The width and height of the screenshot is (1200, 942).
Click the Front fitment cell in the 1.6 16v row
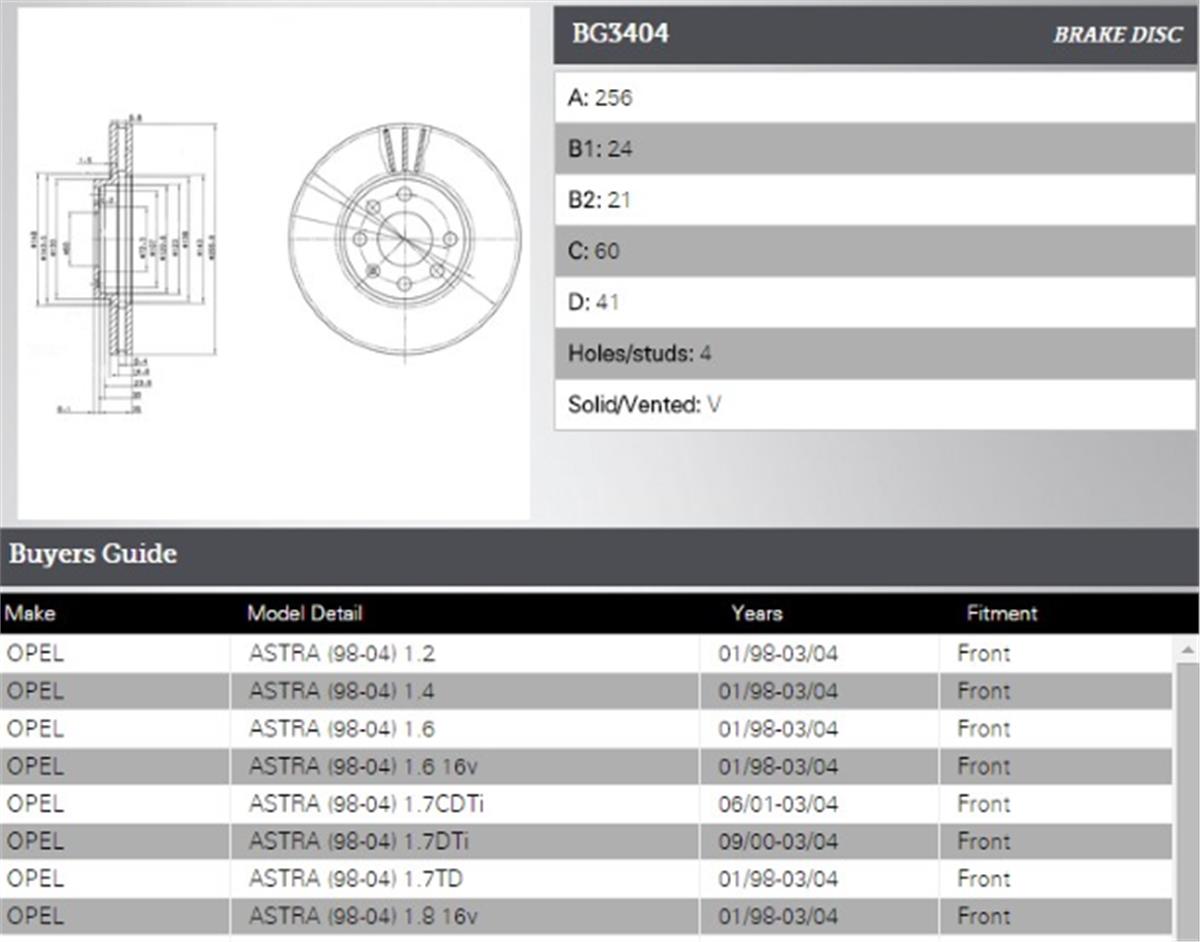tap(1056, 766)
